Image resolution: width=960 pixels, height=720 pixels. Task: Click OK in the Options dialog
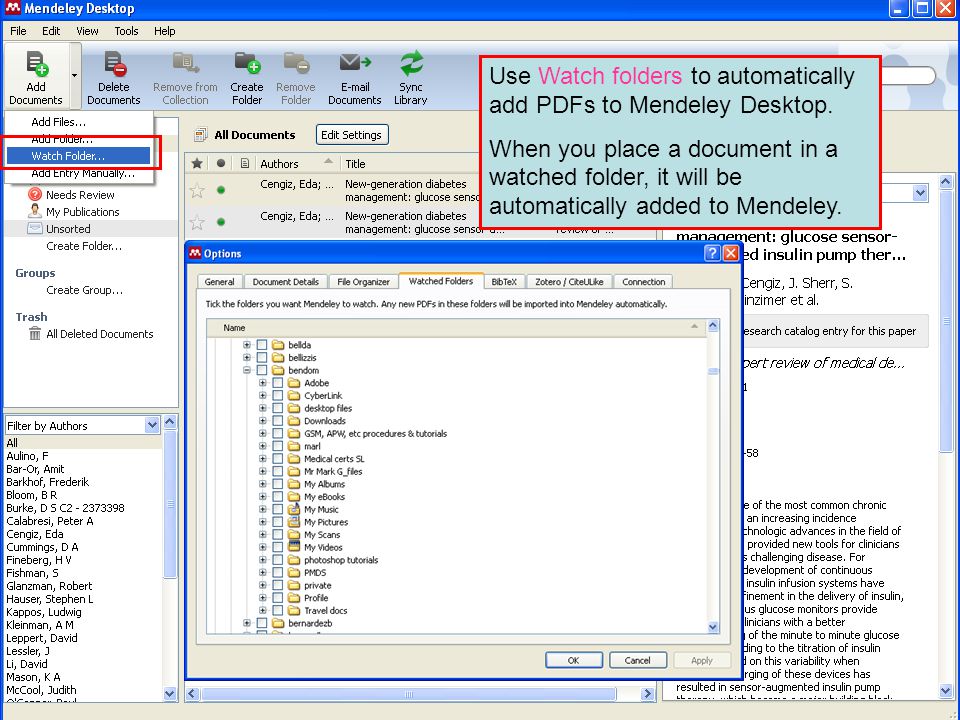(x=573, y=660)
